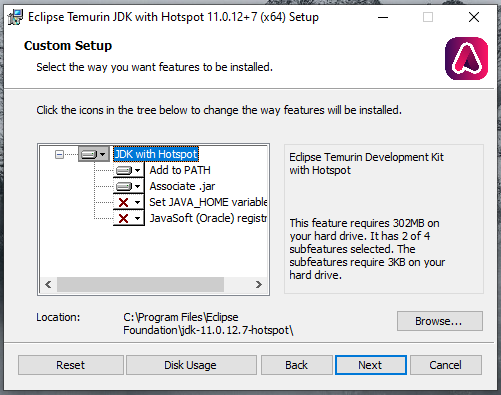Click the Adoptium logo icon
The height and width of the screenshot is (395, 501).
point(466,58)
